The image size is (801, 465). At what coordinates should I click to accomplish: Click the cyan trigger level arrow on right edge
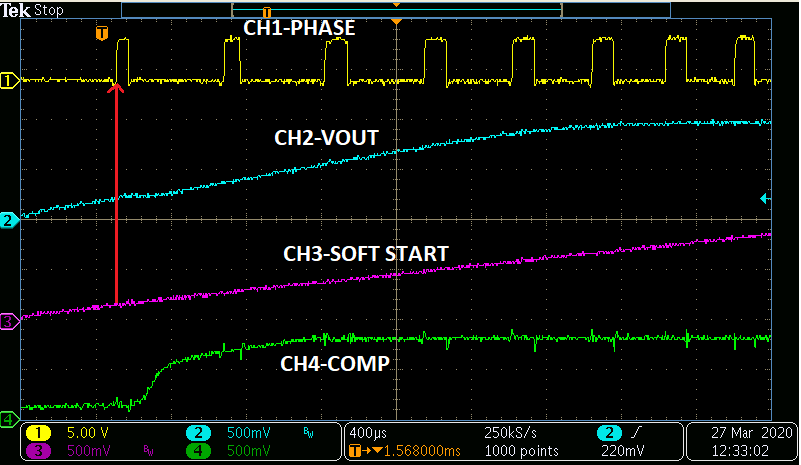point(765,199)
